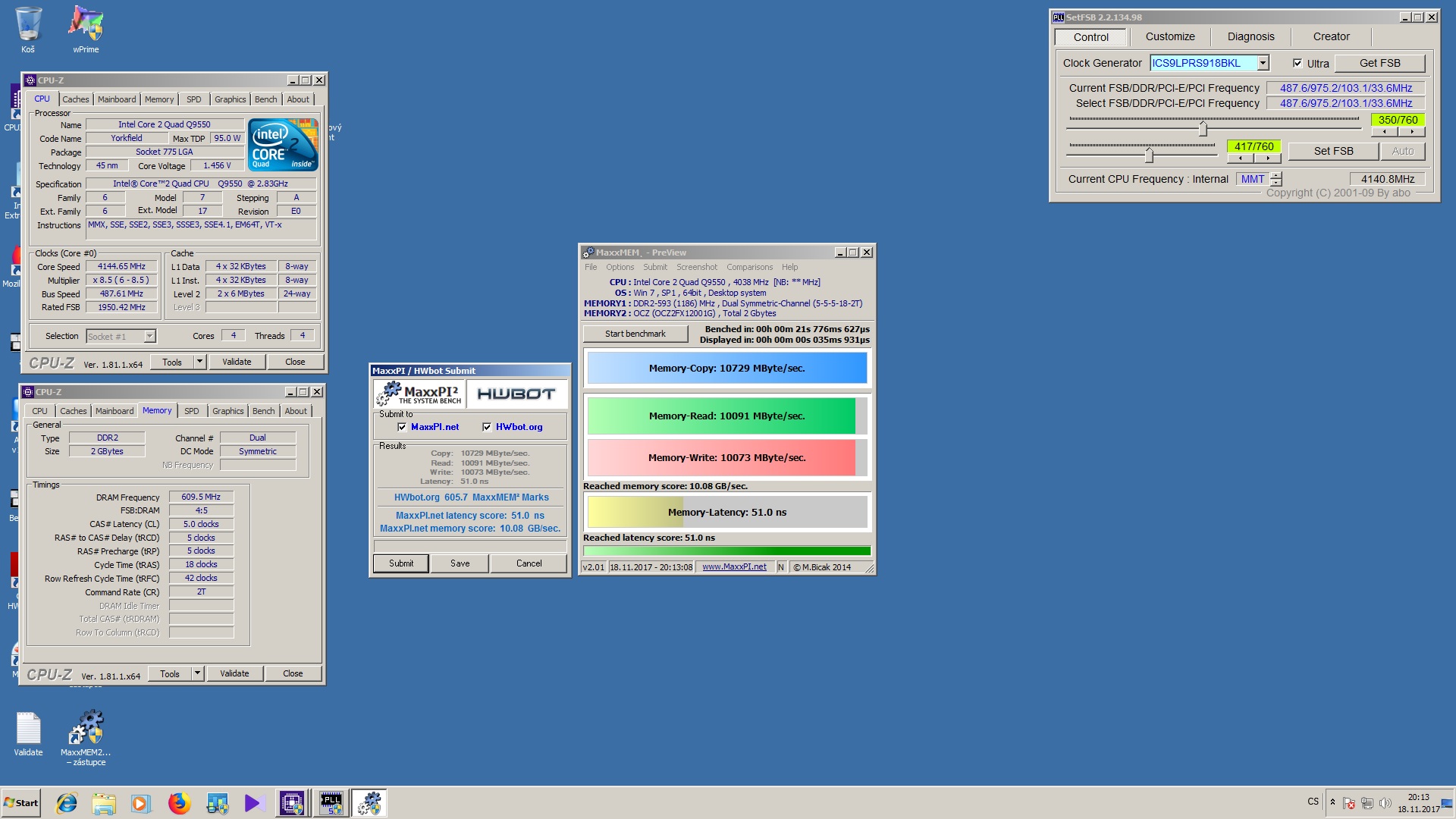The image size is (1456, 819).
Task: Switch to MaxxMEM via the gears taskbar button
Action: coord(369,803)
